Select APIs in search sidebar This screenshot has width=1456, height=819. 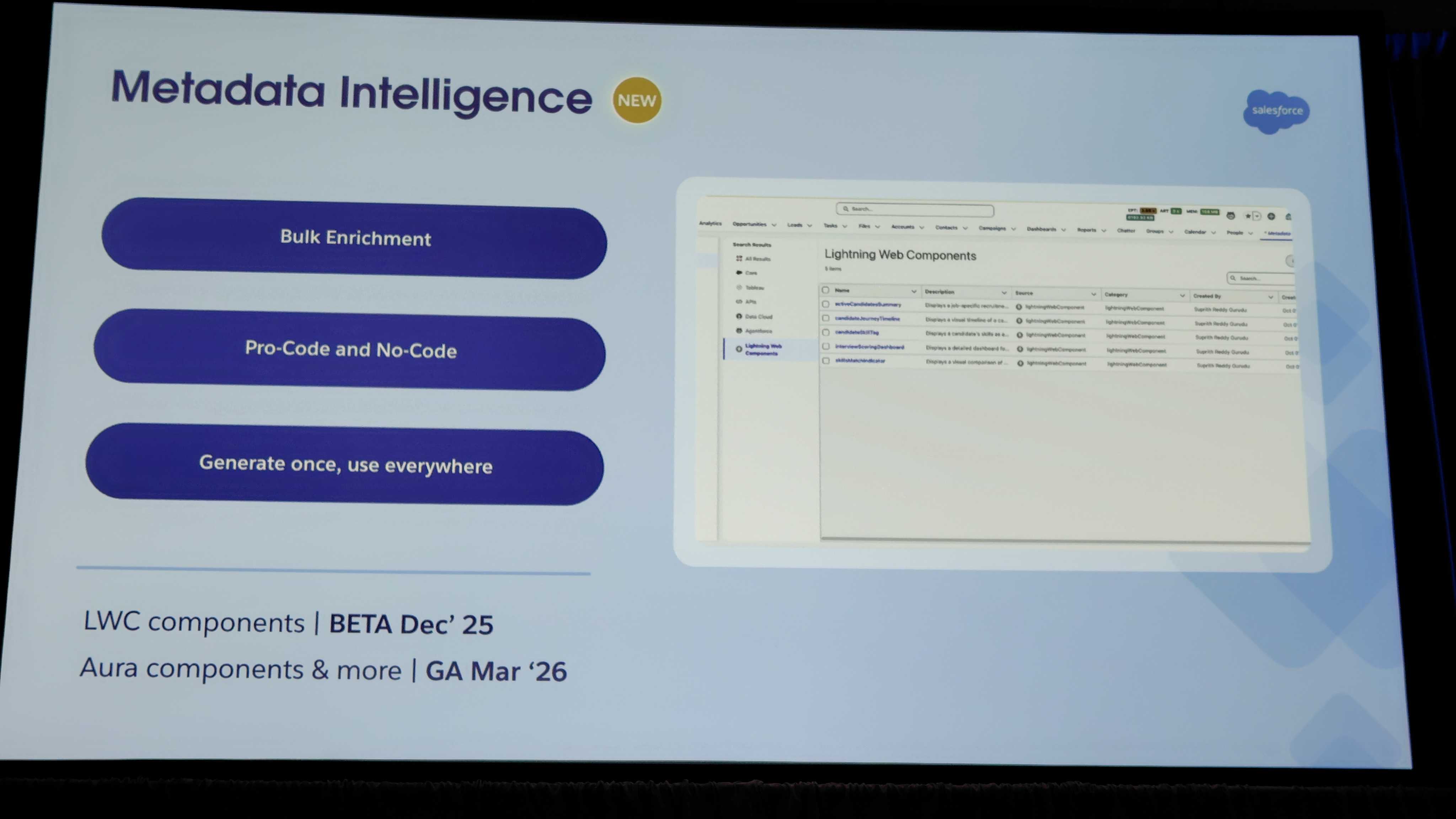pos(751,302)
